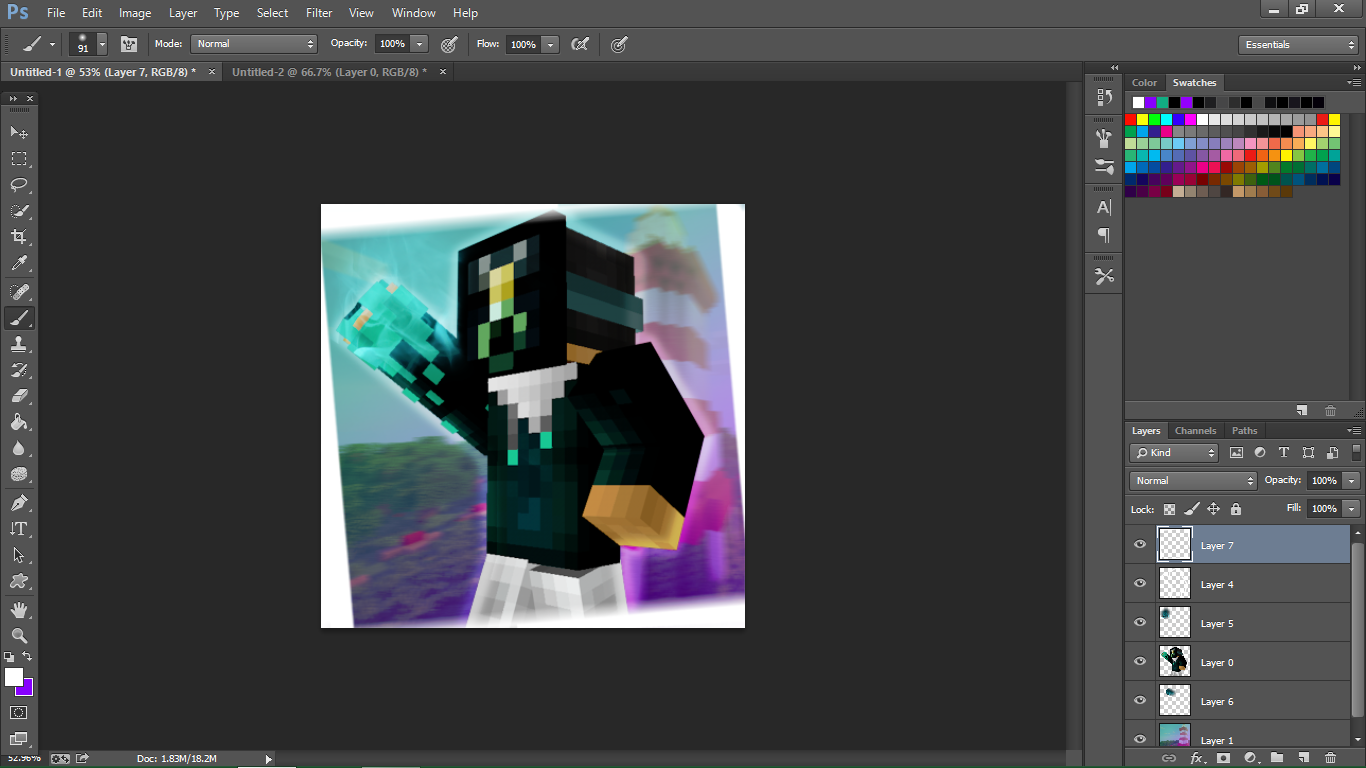
Task: Select Layer 4 thumbnail
Action: tap(1175, 584)
